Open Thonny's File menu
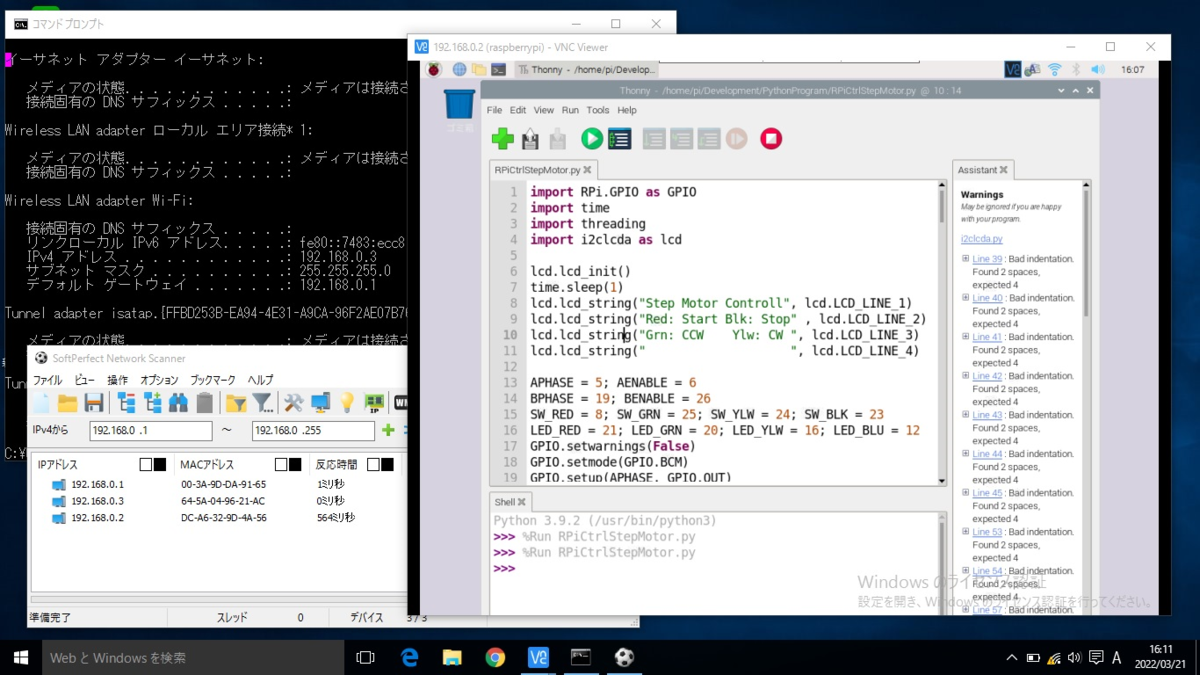 pos(494,110)
